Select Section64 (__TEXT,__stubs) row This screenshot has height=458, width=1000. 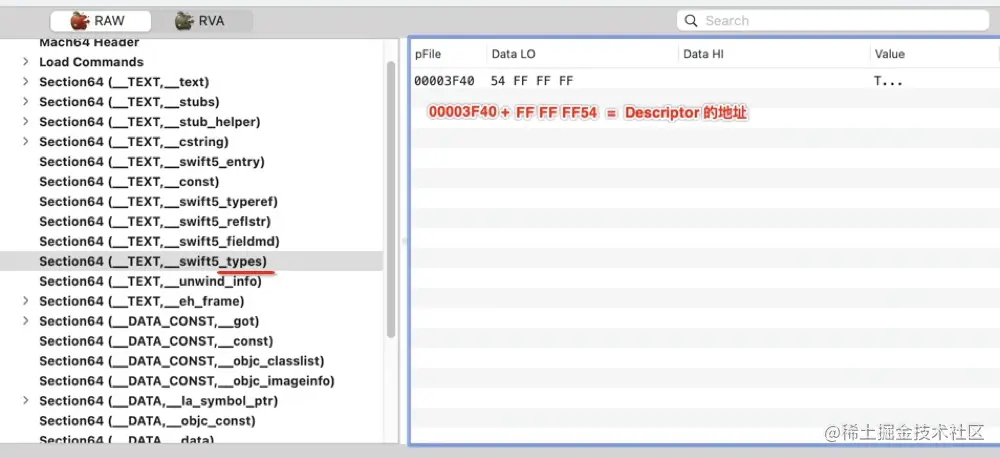pyautogui.click(x=191, y=101)
